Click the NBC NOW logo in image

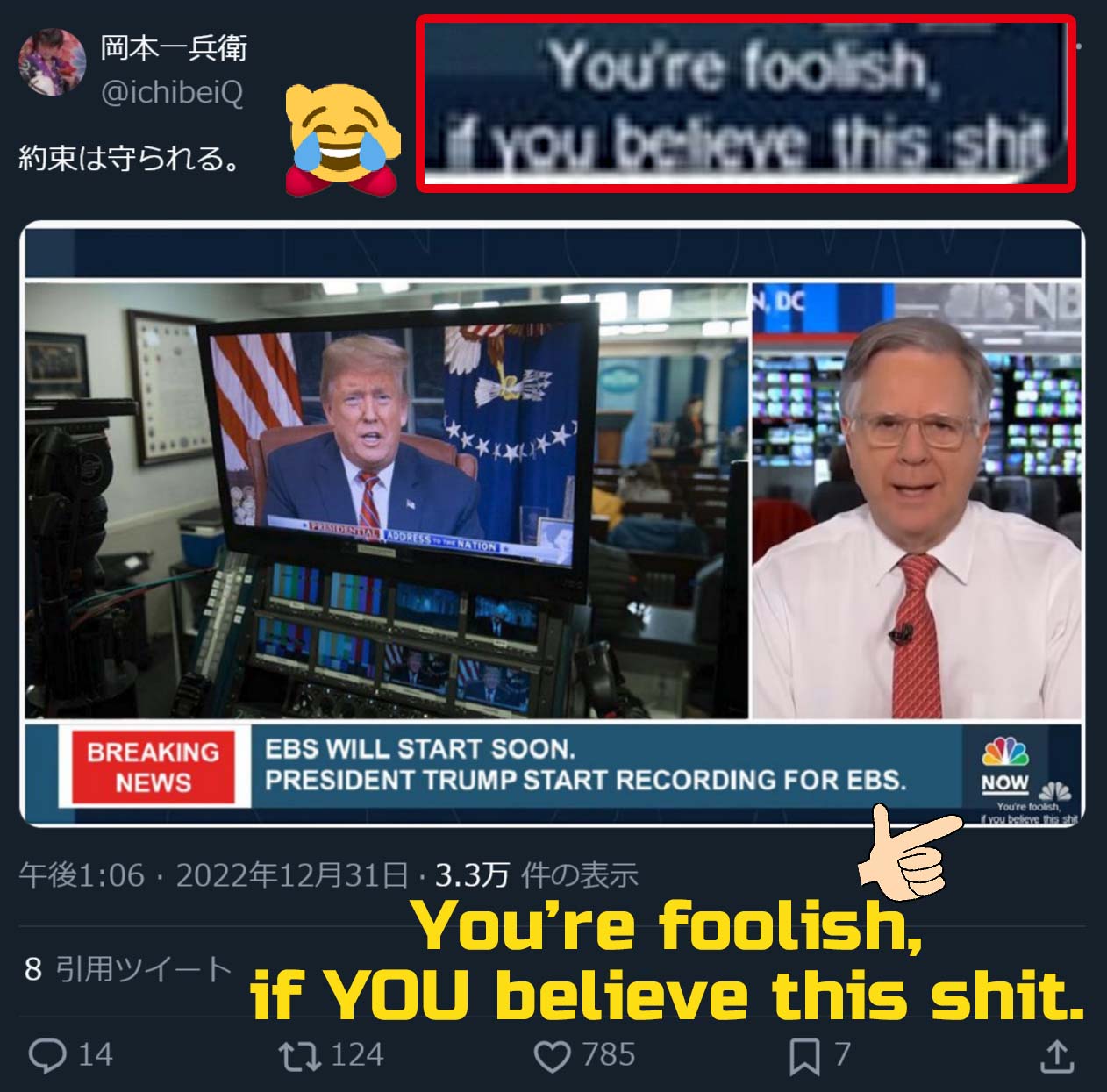1005,766
